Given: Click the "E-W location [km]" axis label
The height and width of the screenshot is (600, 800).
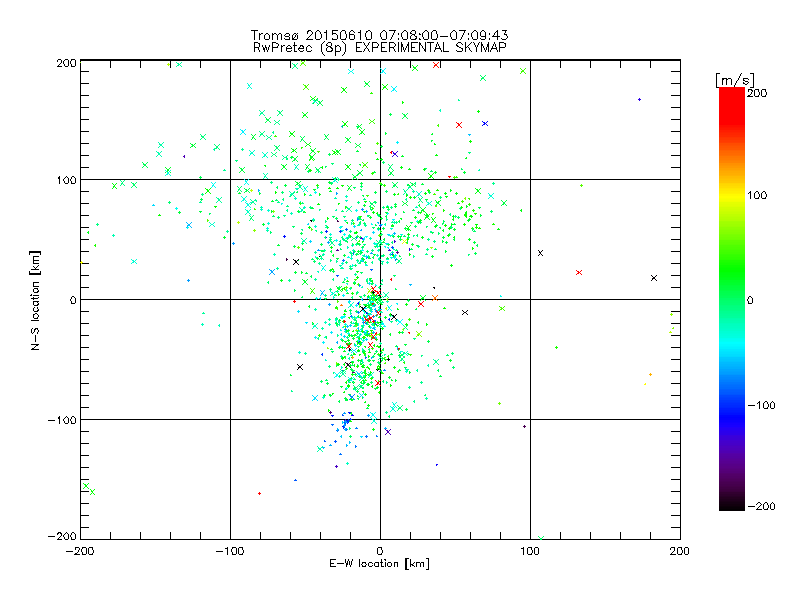Looking at the screenshot, I should (x=379, y=563).
